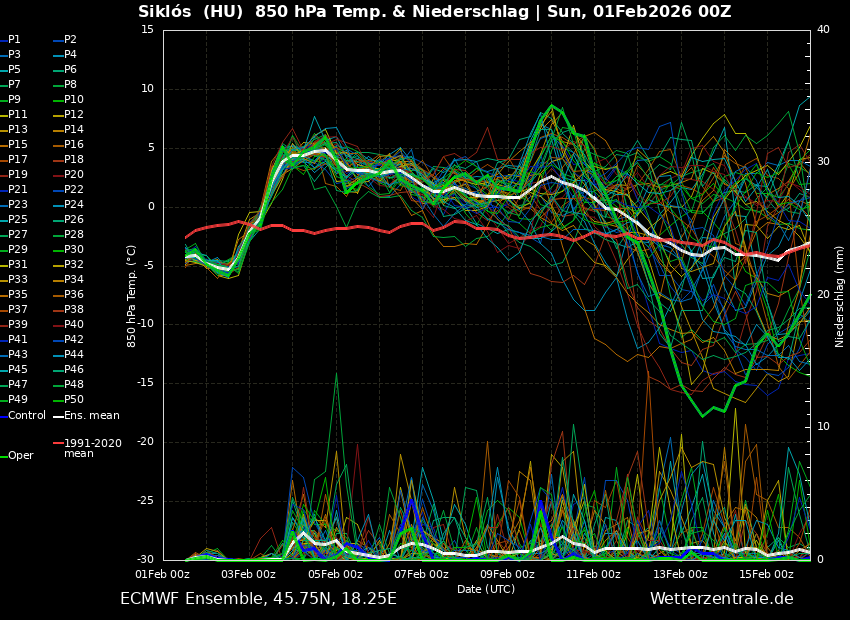
Task: Click the 01Feb 00z date tick
Action: coord(162,574)
